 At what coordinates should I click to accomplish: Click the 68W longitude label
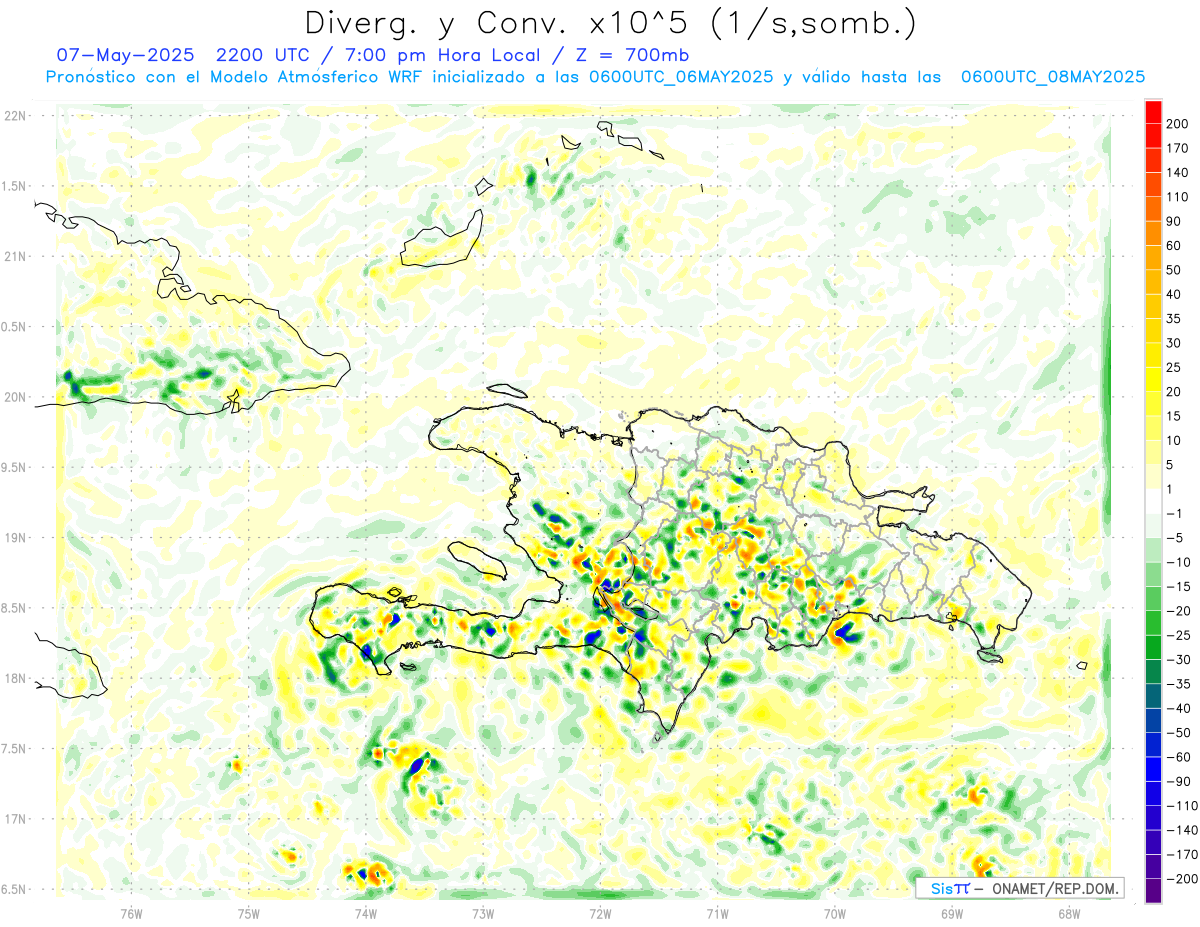click(x=1069, y=912)
